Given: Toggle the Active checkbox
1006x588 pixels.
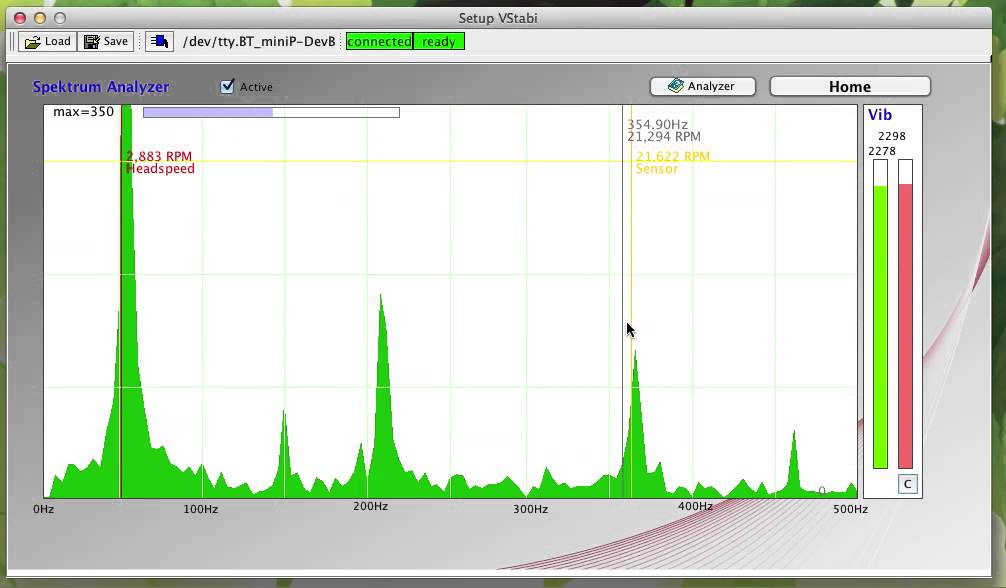Looking at the screenshot, I should (227, 87).
